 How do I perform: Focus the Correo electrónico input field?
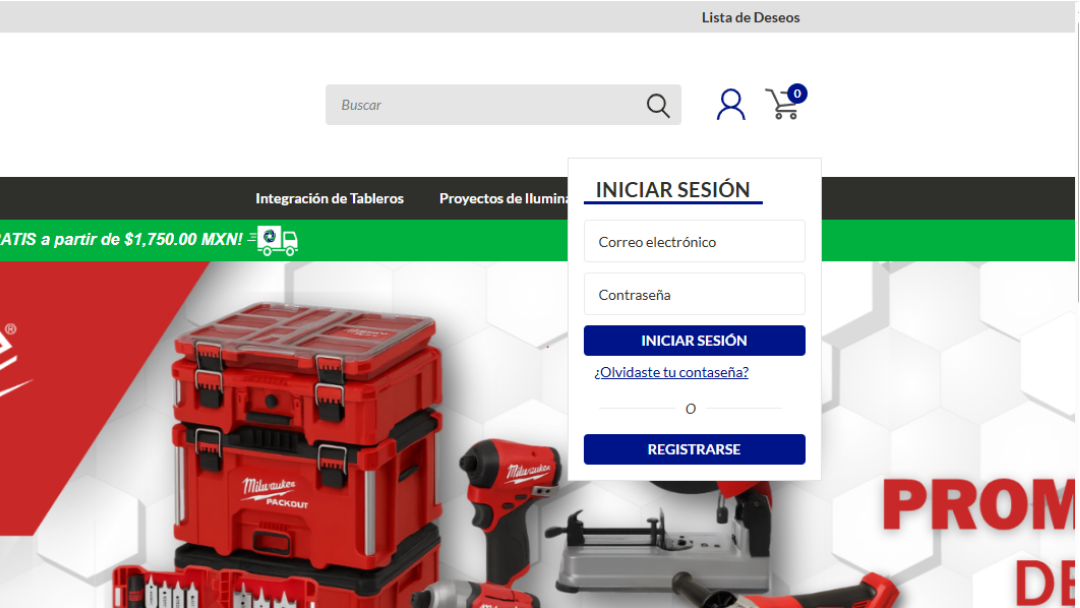694,242
